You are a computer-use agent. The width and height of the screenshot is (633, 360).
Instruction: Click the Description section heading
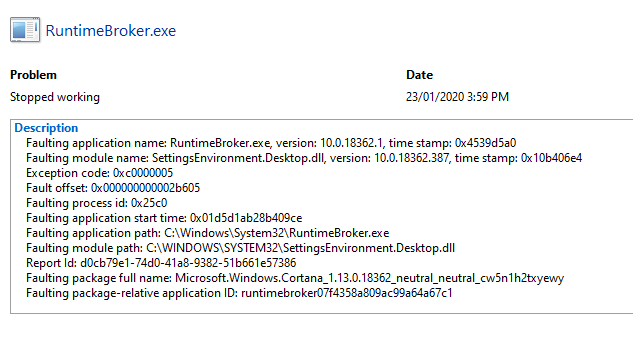(46, 128)
